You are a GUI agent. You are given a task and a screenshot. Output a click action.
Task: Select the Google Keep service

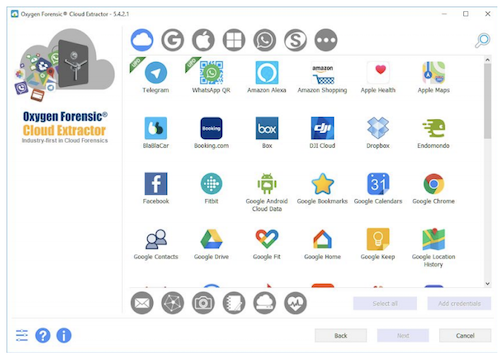click(378, 244)
